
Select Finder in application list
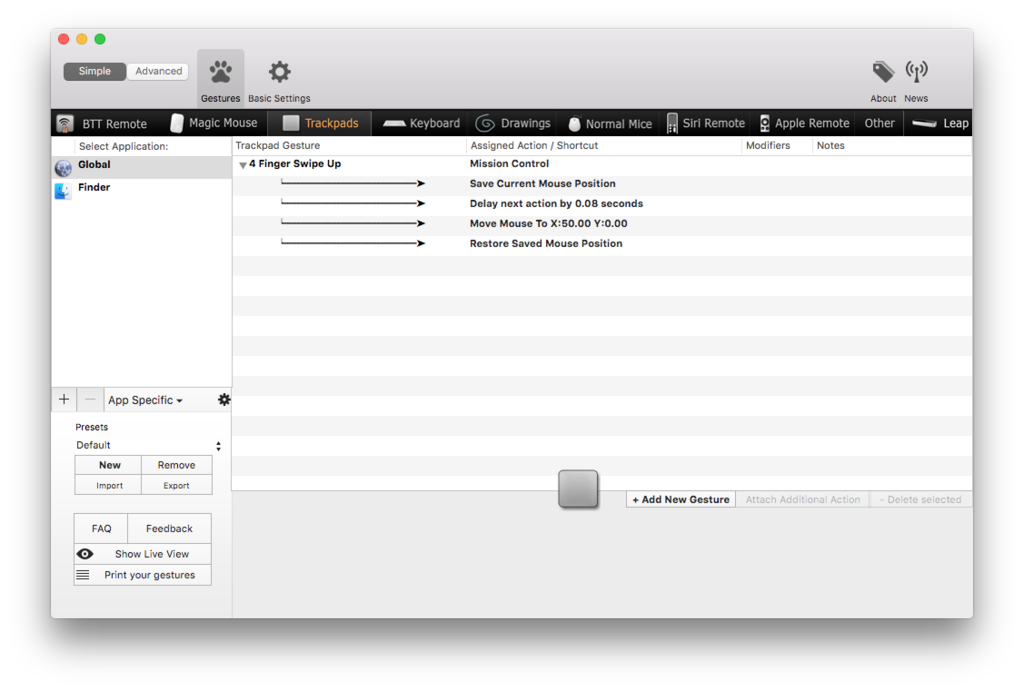pyautogui.click(x=142, y=189)
